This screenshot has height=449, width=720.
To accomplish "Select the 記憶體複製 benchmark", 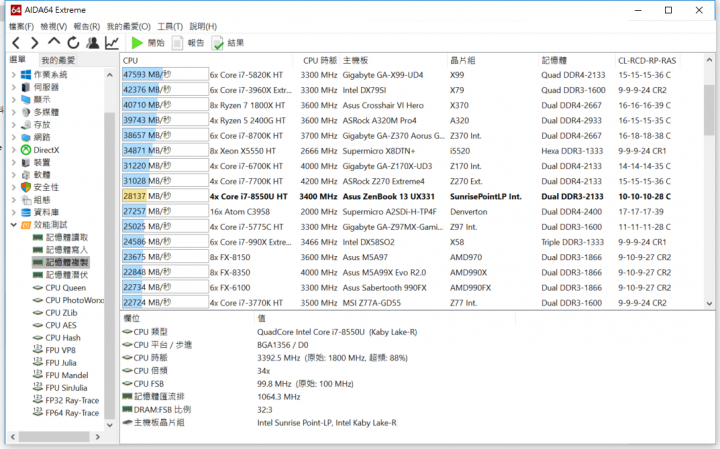I will pos(67,262).
